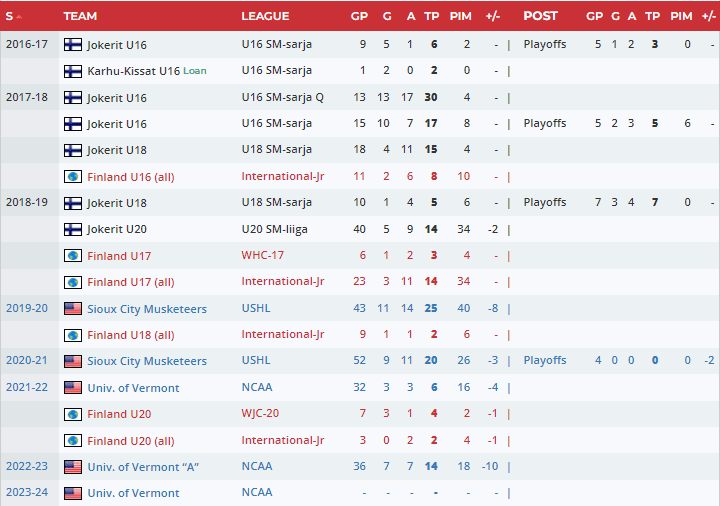Click USA flag beside 2019-20 Sioux City Musketeers

[x=73, y=308]
